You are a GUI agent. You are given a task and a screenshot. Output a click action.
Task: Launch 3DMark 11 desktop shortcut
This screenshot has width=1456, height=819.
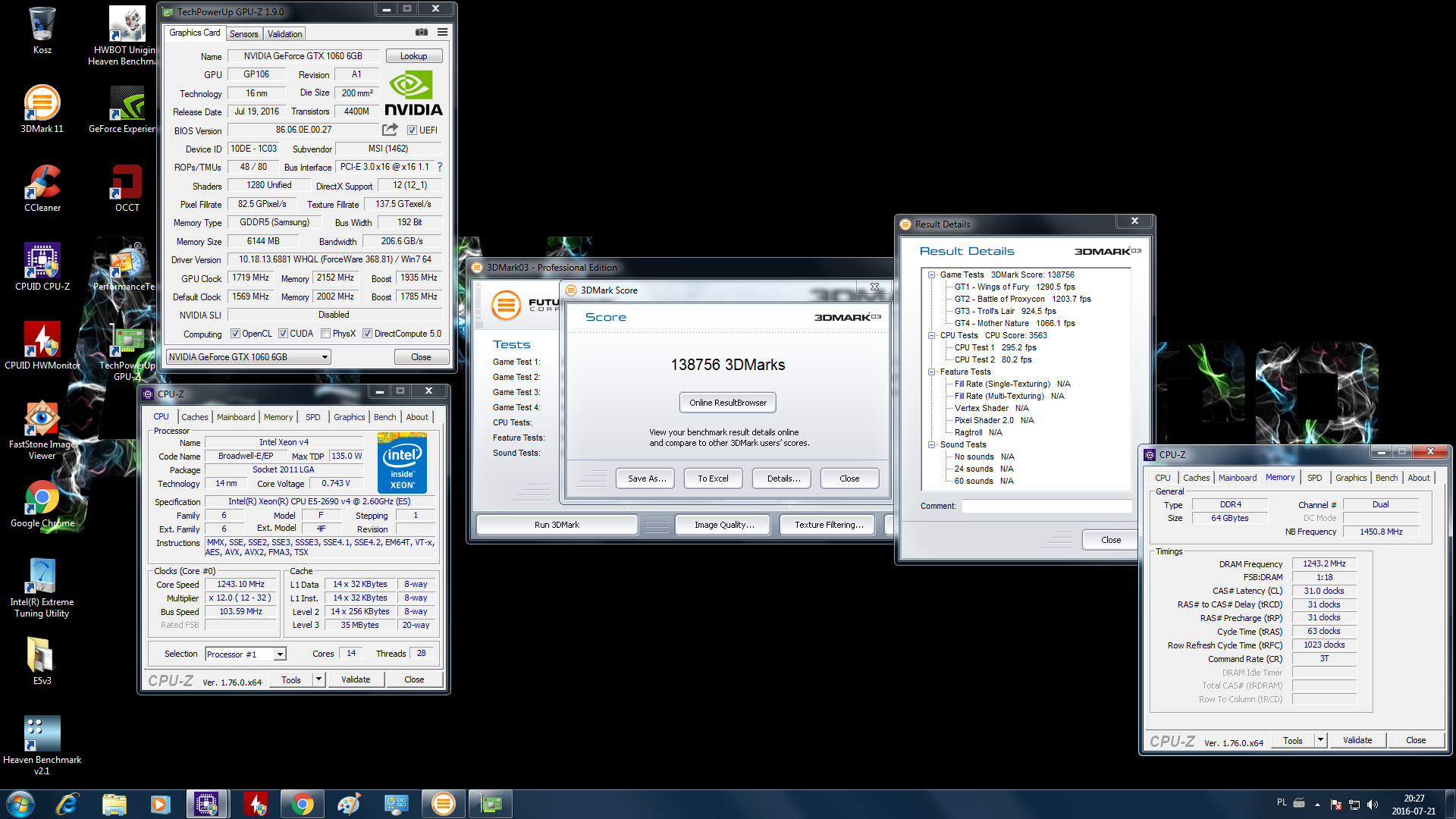[42, 108]
